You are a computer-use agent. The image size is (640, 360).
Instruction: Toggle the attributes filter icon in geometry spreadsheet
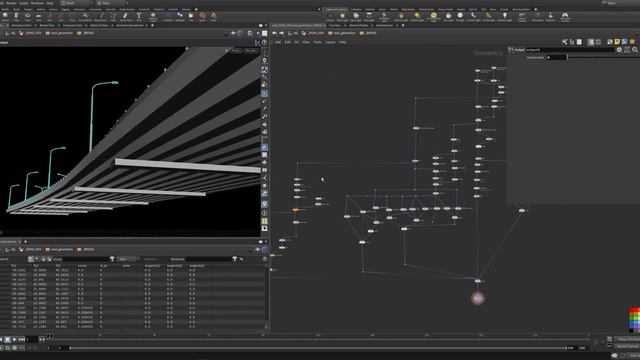(235, 259)
